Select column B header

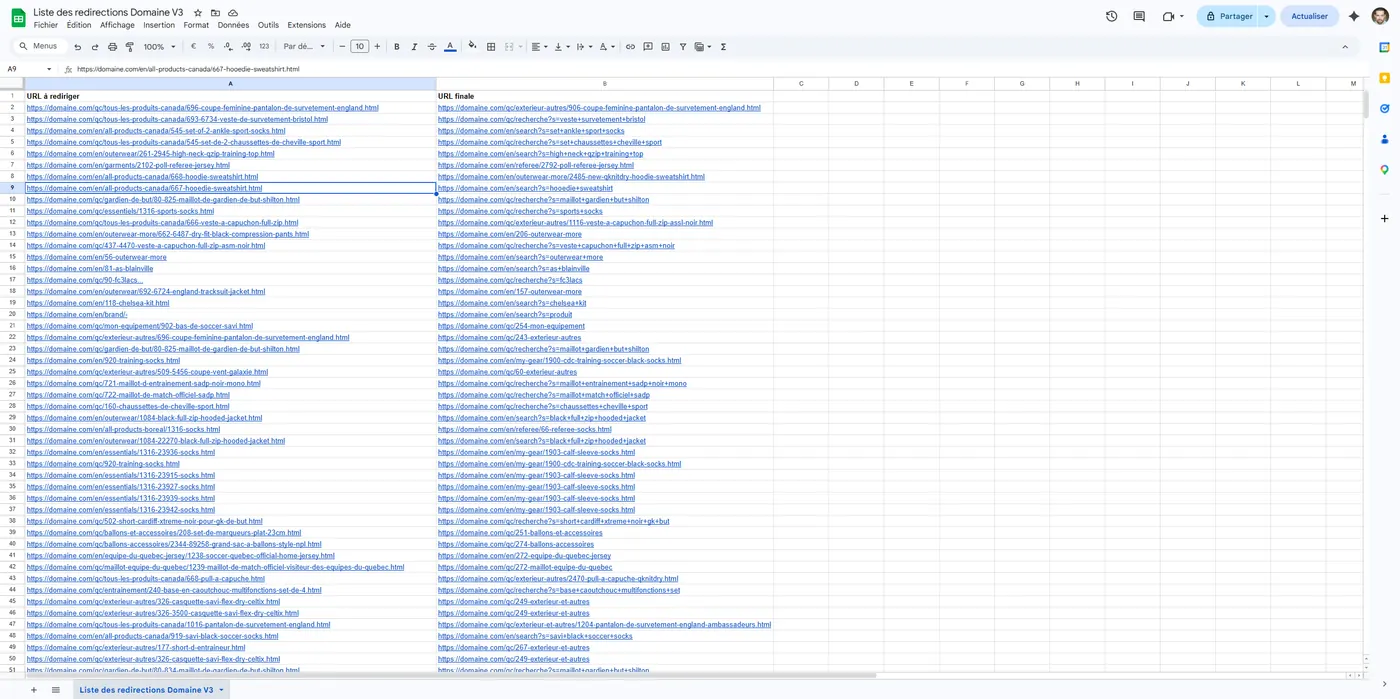[604, 84]
